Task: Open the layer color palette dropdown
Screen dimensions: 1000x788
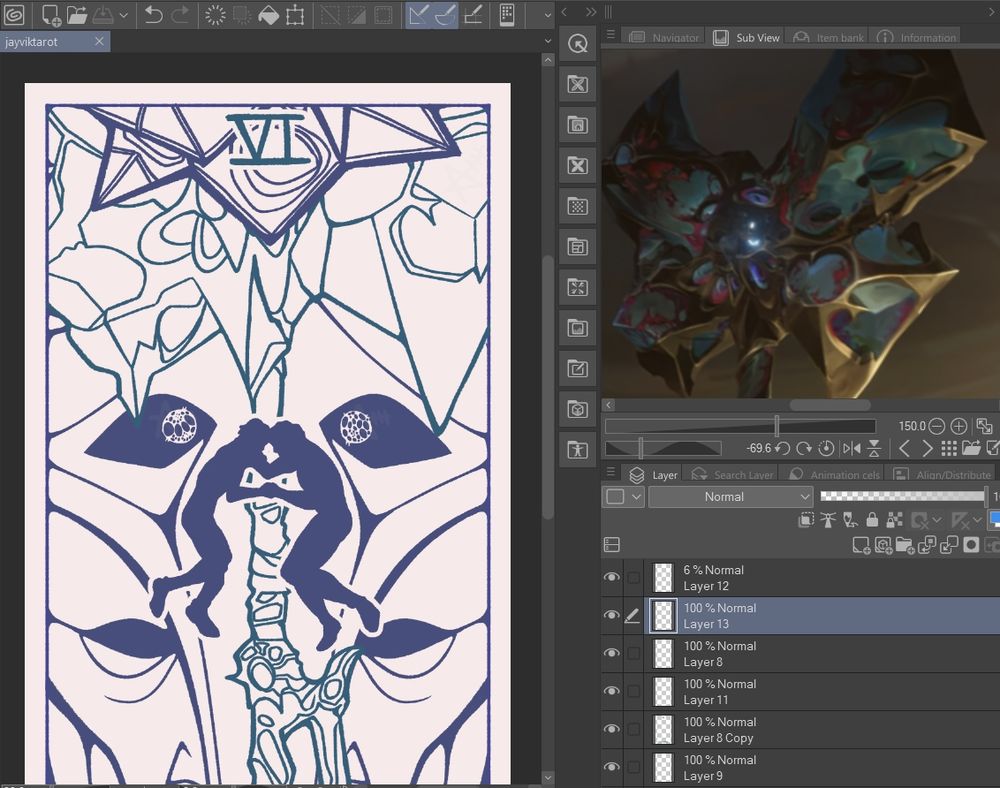Action: 636,497
